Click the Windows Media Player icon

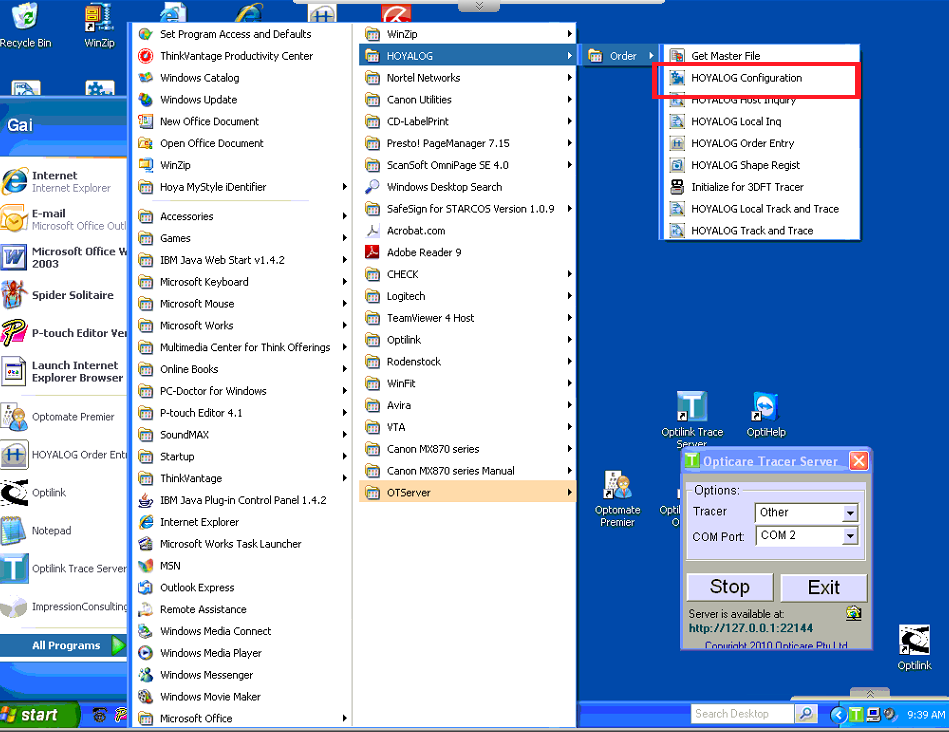point(145,653)
